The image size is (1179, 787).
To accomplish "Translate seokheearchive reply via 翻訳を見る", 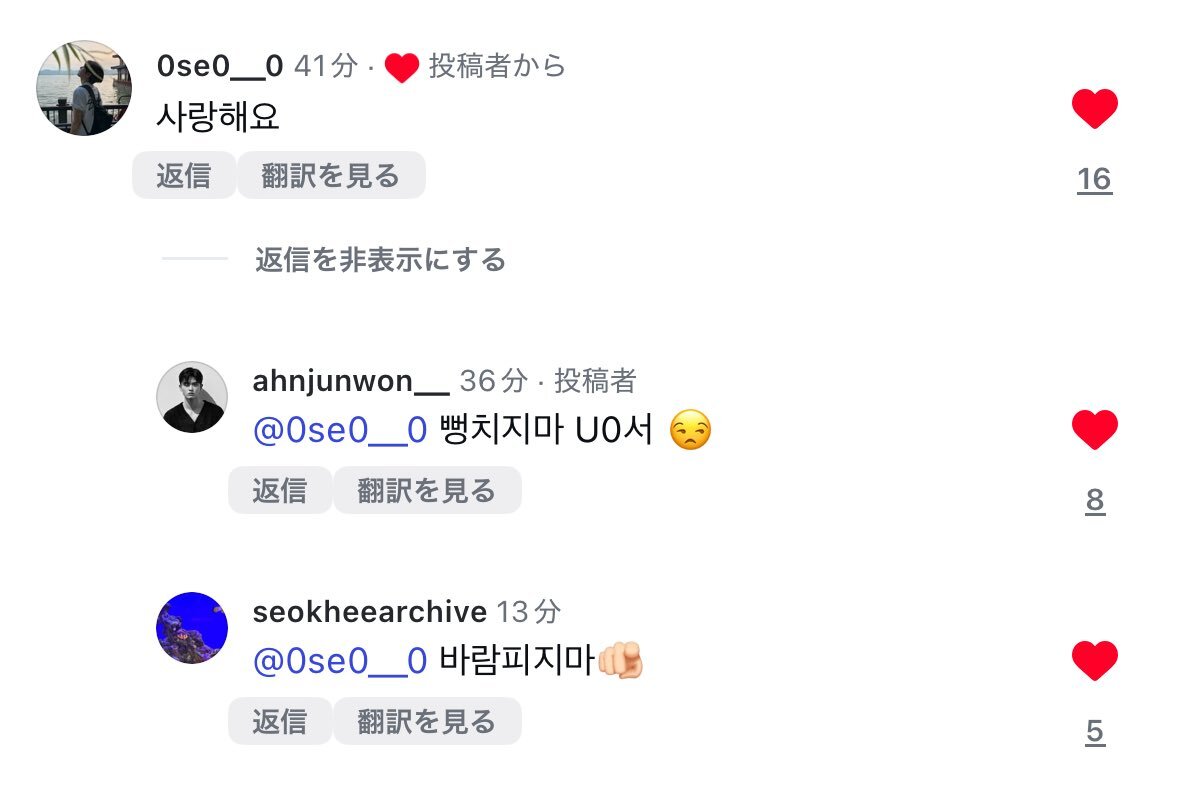I will [427, 721].
